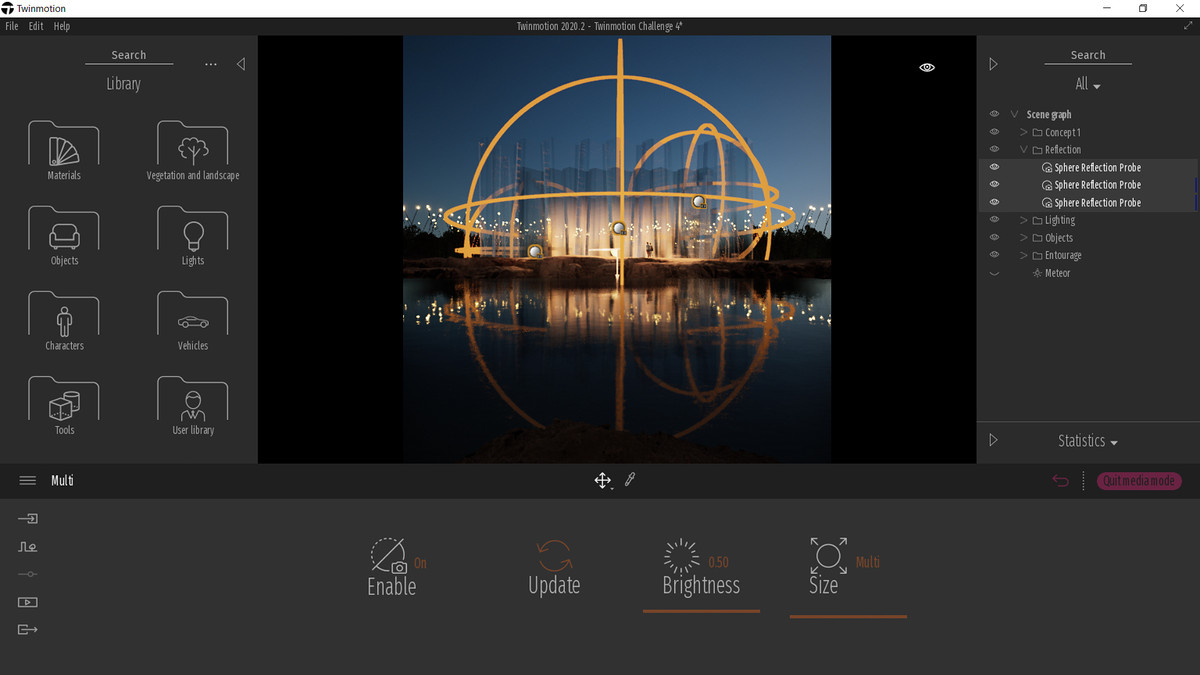This screenshot has height=675, width=1200.
Task: Click the library options ellipsis icon
Action: tap(210, 64)
